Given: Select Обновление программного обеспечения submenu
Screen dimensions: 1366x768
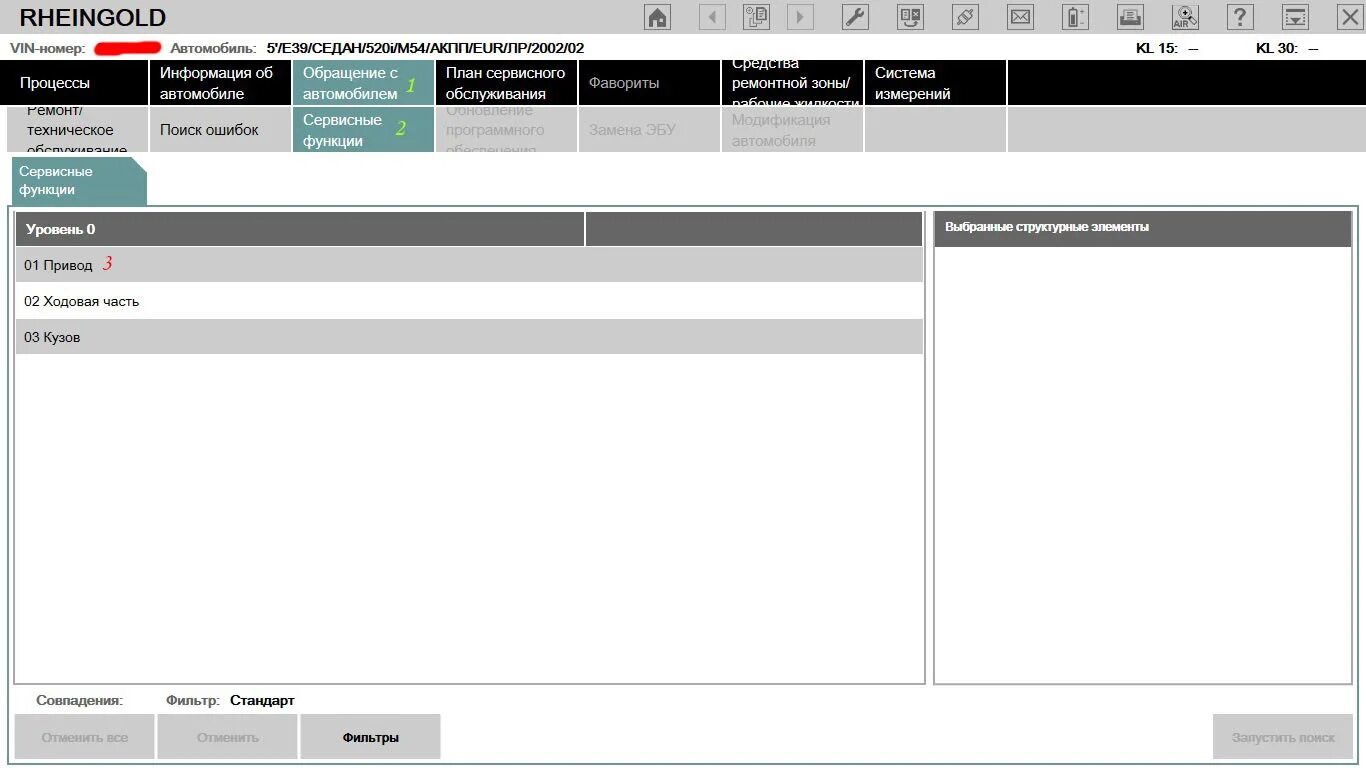Looking at the screenshot, I should click(506, 129).
